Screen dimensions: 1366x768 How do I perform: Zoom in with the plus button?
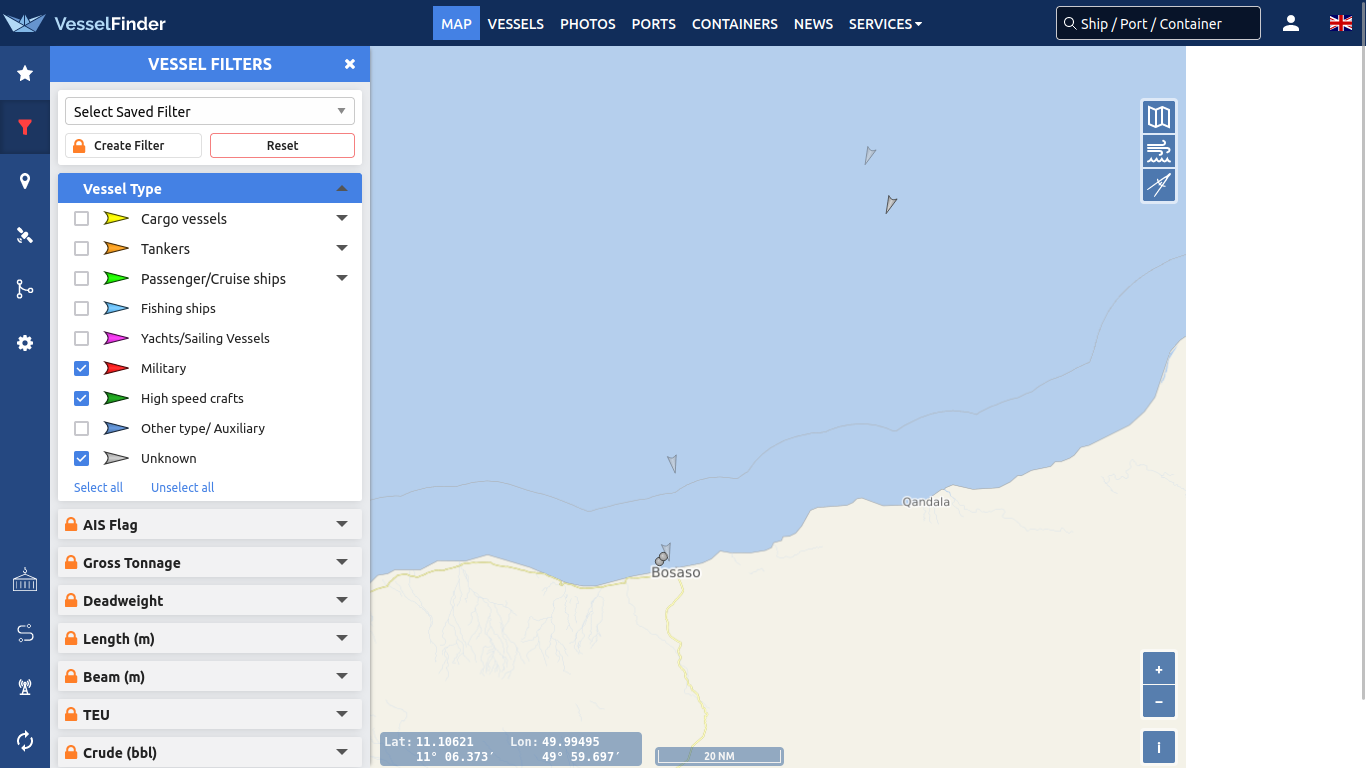pyautogui.click(x=1159, y=669)
